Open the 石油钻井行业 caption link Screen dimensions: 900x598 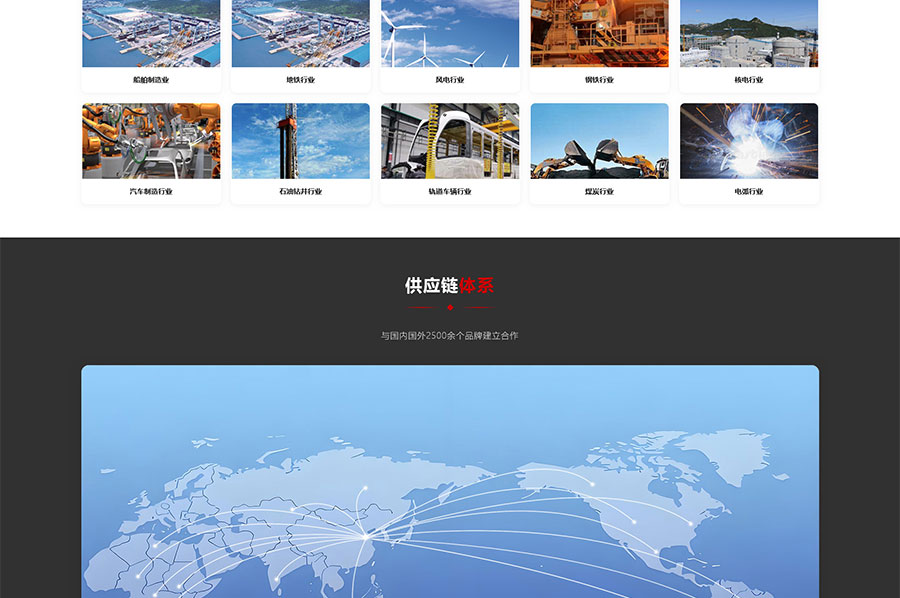click(x=301, y=191)
